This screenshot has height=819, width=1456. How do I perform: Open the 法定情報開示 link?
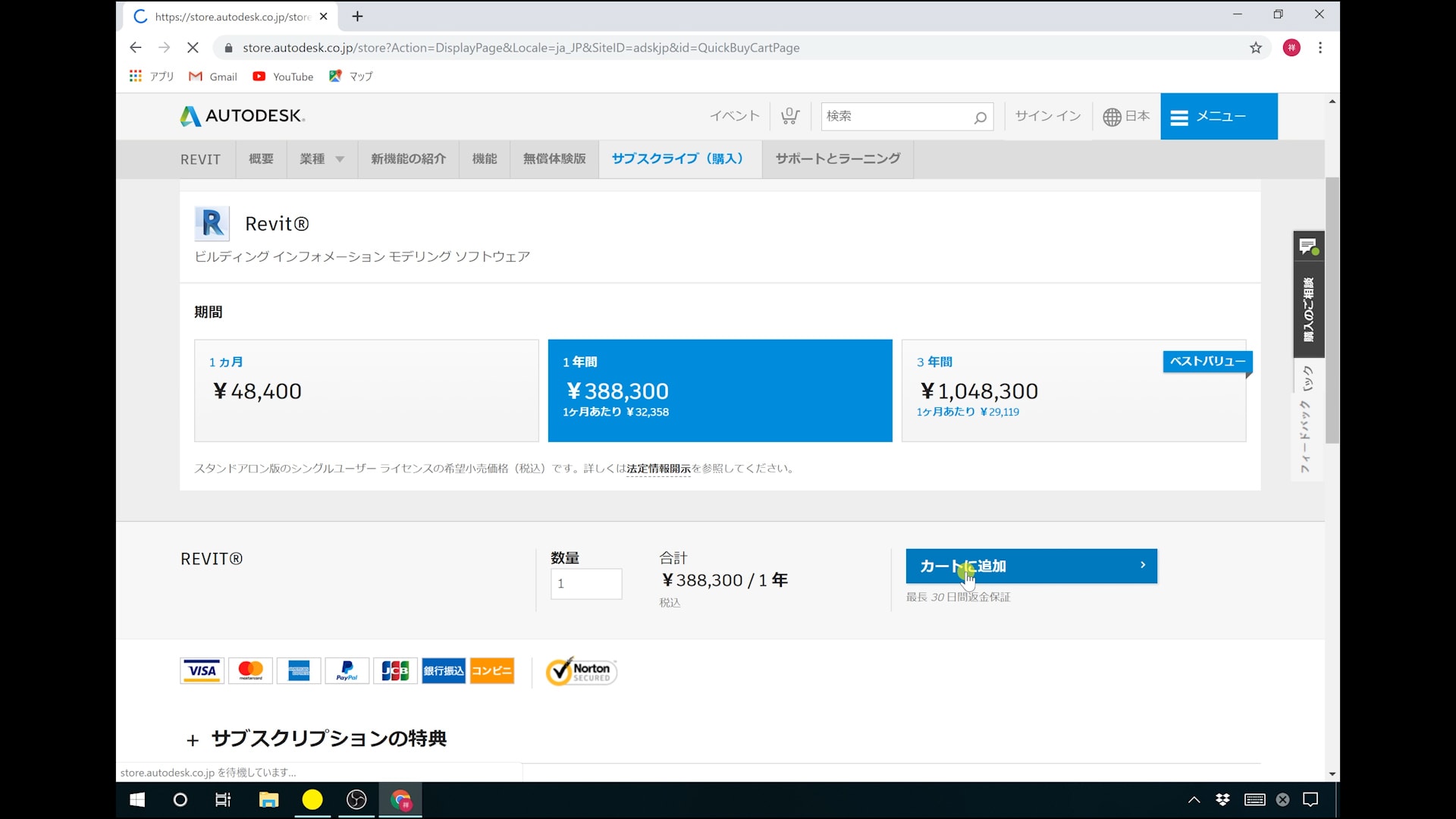tap(658, 469)
